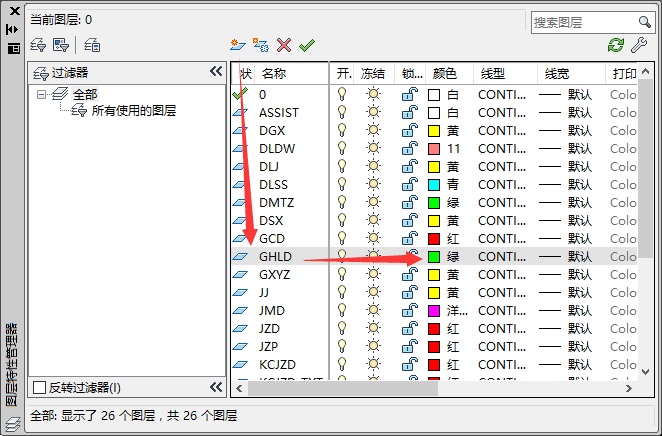Open palette properties icon on the sidebar
662x436 pixels.
coord(14,49)
